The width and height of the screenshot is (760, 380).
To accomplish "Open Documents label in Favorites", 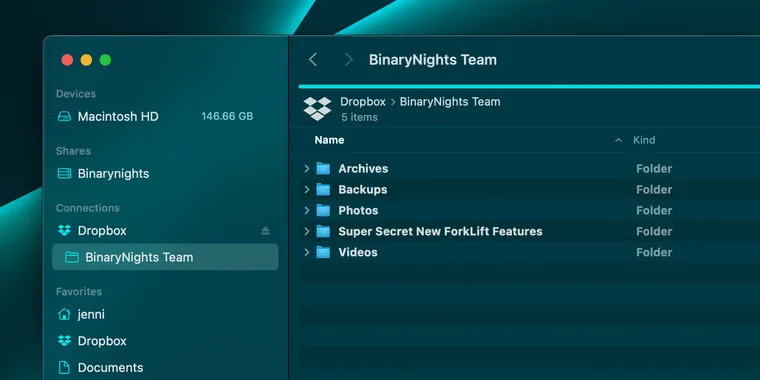I will point(111,367).
